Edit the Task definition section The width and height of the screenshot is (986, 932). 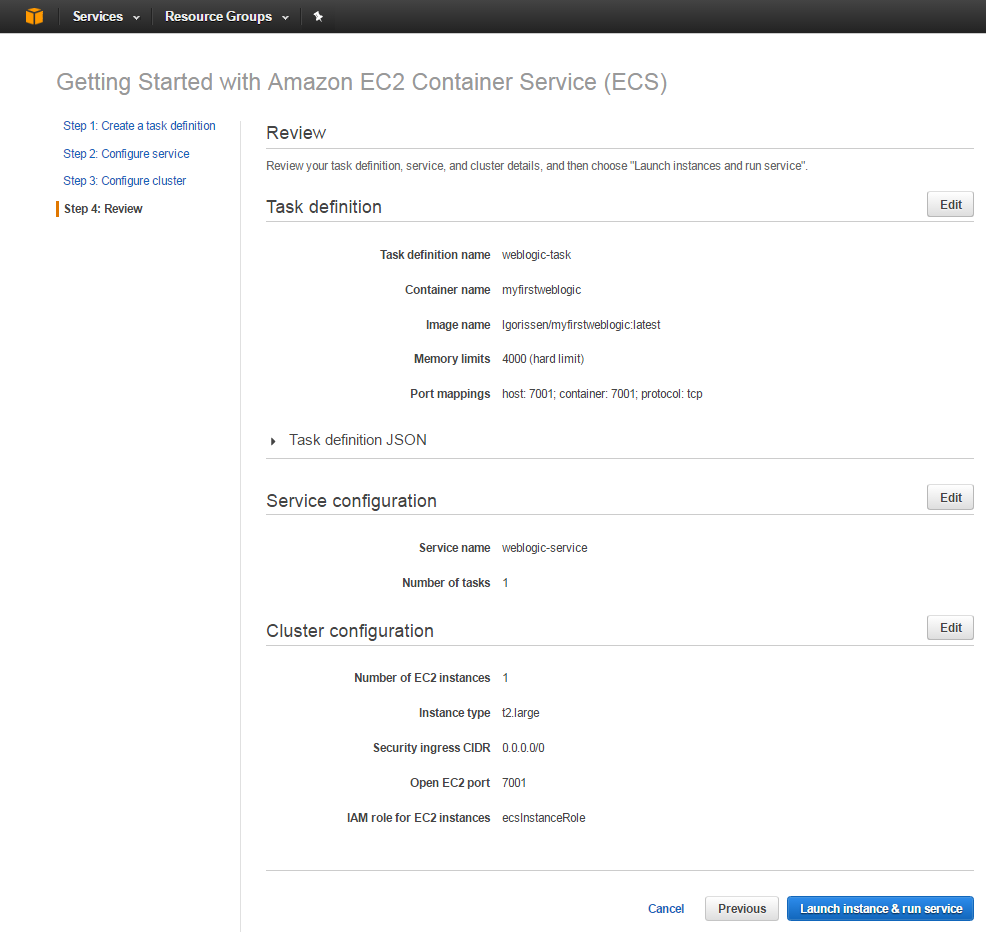950,205
